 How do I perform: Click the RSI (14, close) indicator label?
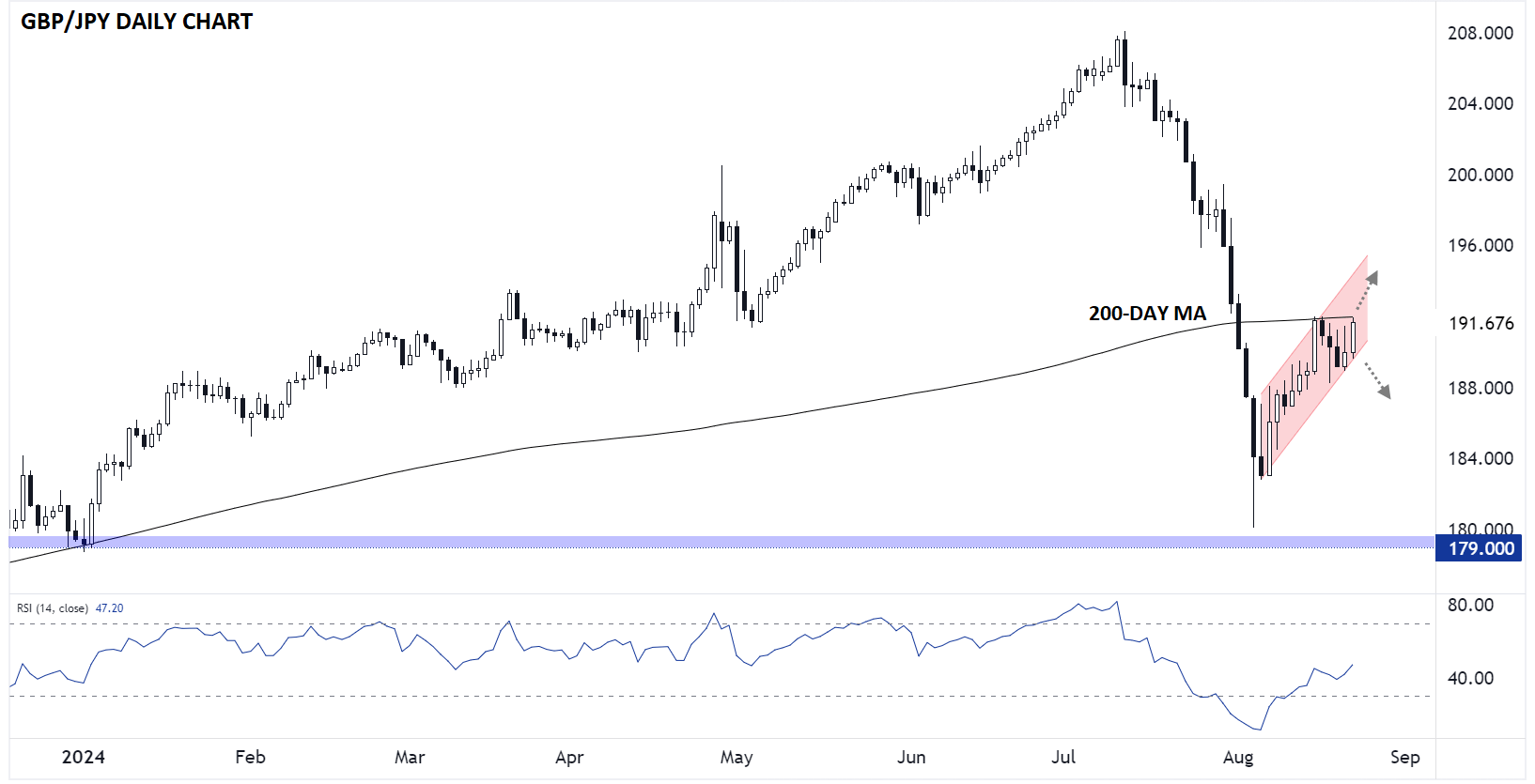pyautogui.click(x=53, y=608)
